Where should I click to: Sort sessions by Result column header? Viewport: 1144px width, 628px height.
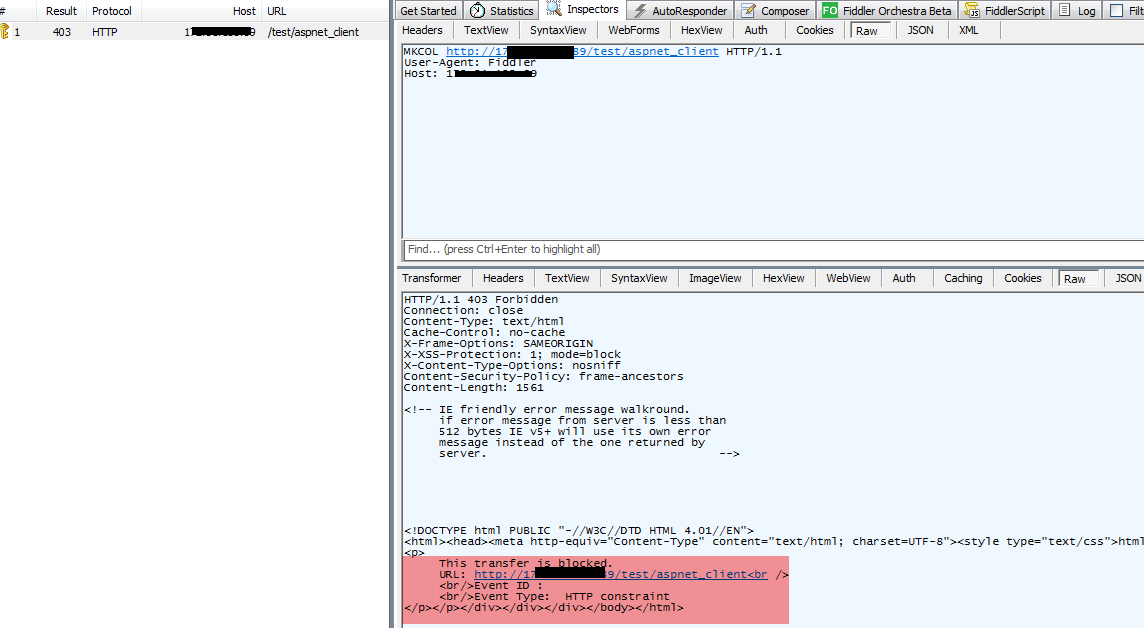click(61, 11)
